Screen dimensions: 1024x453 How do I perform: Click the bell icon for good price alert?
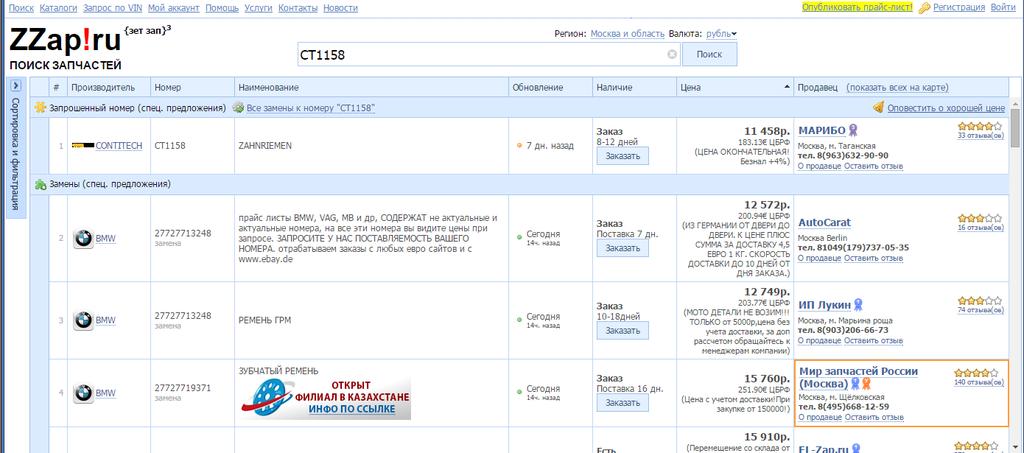878,107
